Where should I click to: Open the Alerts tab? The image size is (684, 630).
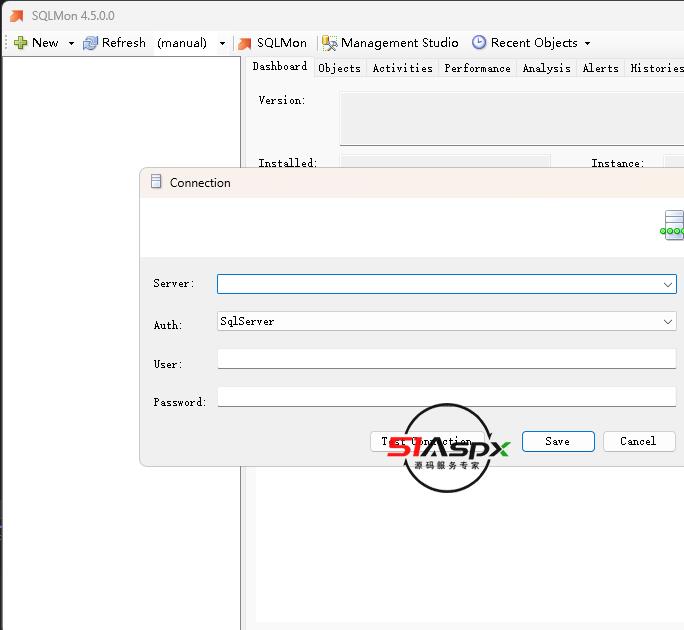[600, 68]
